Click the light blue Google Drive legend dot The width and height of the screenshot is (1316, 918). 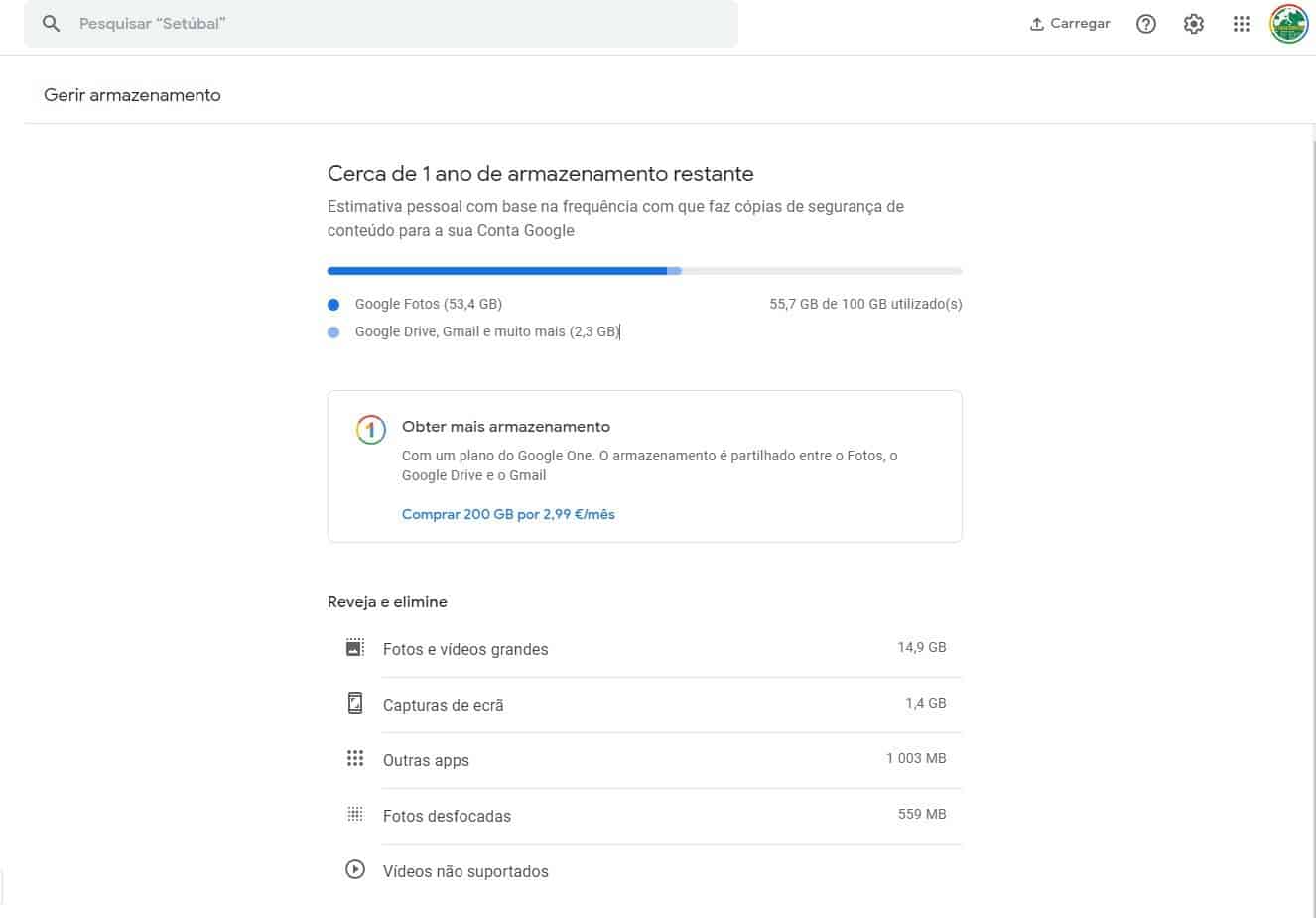(x=333, y=332)
